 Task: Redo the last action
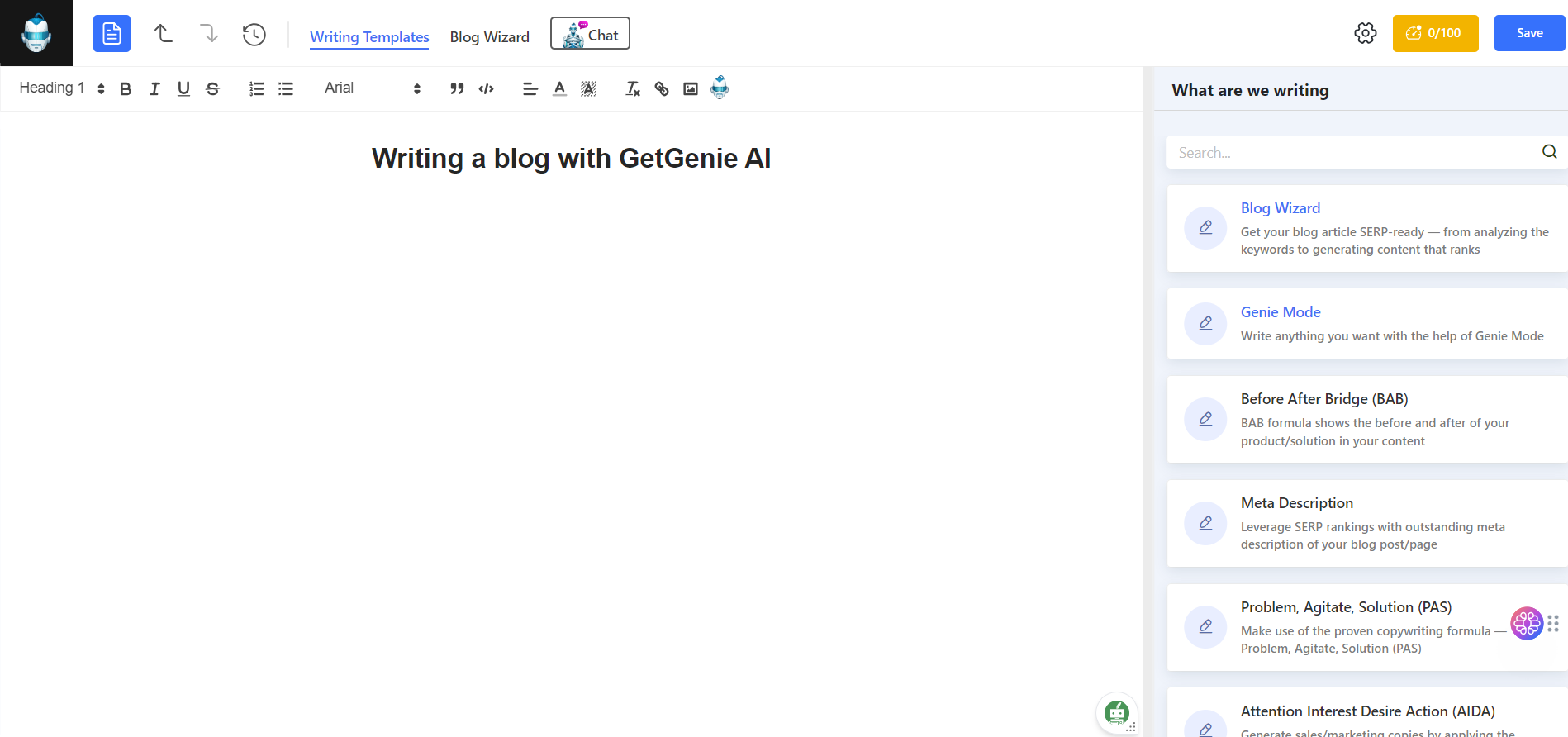click(x=209, y=33)
